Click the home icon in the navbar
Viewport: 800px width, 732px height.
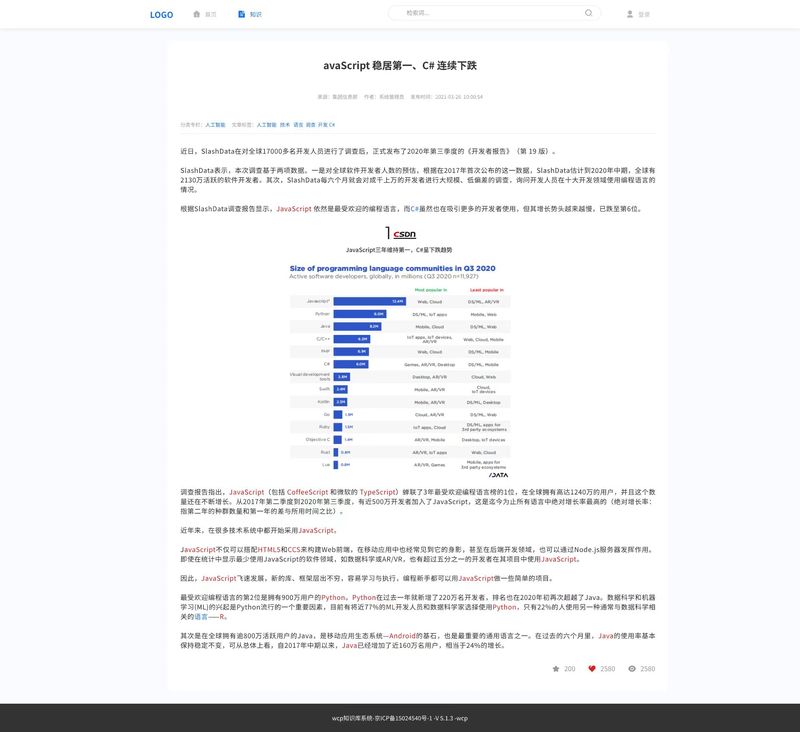(x=196, y=14)
